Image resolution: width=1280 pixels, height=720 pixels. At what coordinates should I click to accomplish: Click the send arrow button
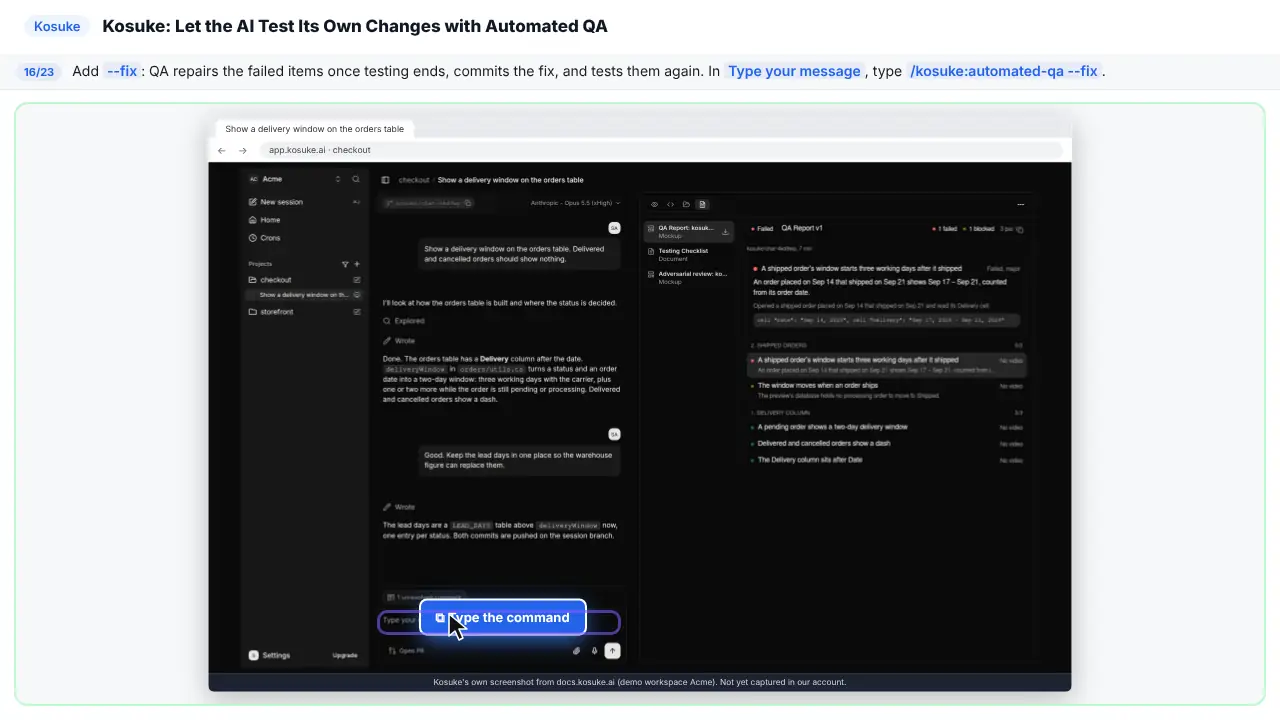click(x=613, y=651)
